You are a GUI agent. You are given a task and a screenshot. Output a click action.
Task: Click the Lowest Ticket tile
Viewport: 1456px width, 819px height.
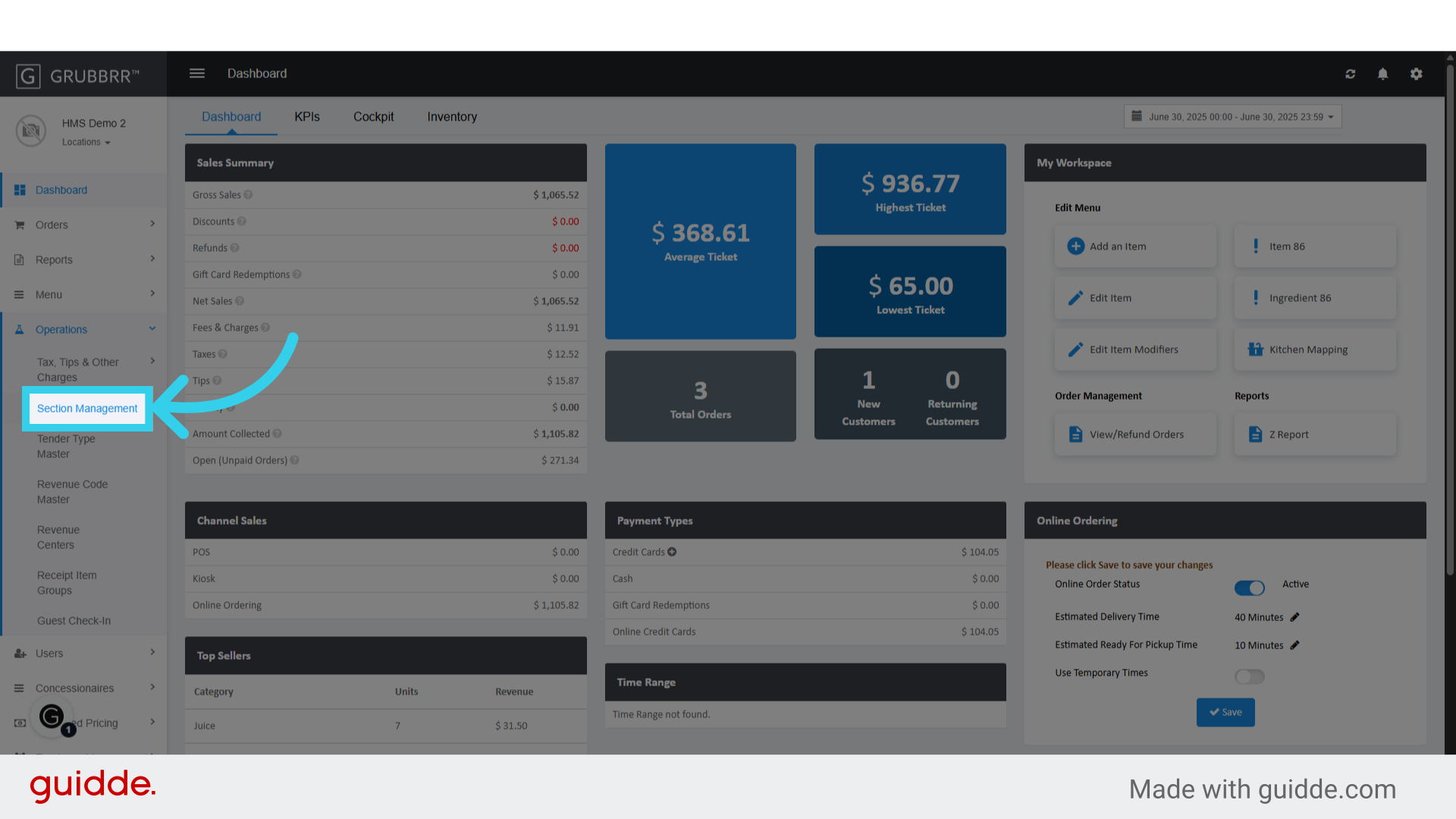coord(910,292)
